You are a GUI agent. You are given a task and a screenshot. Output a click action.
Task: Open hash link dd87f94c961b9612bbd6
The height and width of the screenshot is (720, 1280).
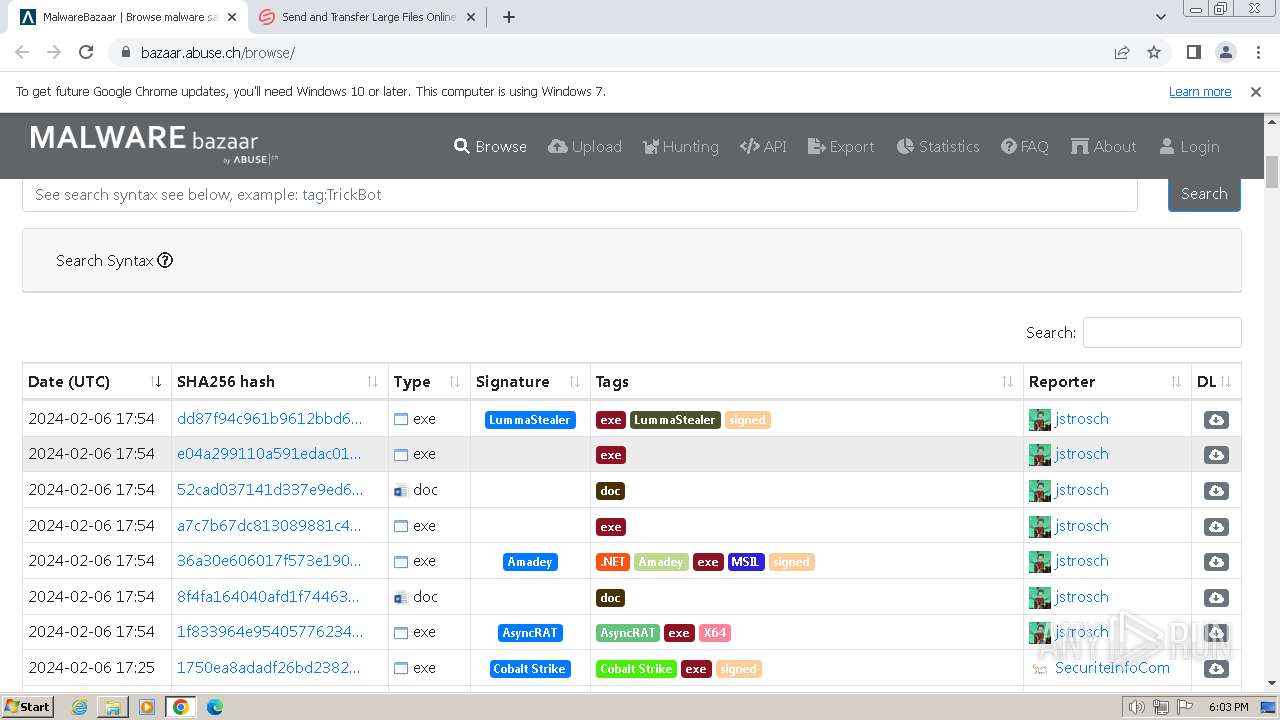[269, 419]
